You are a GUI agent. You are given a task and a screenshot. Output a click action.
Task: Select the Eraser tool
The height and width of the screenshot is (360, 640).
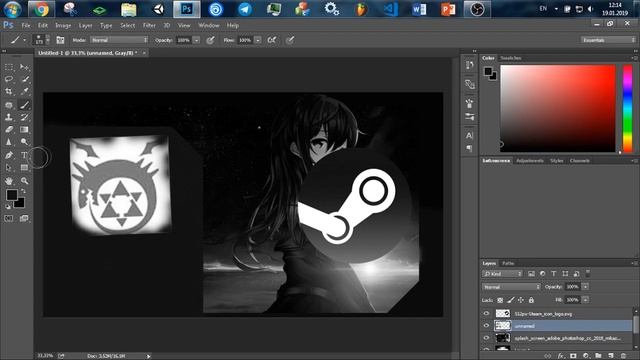pos(9,129)
